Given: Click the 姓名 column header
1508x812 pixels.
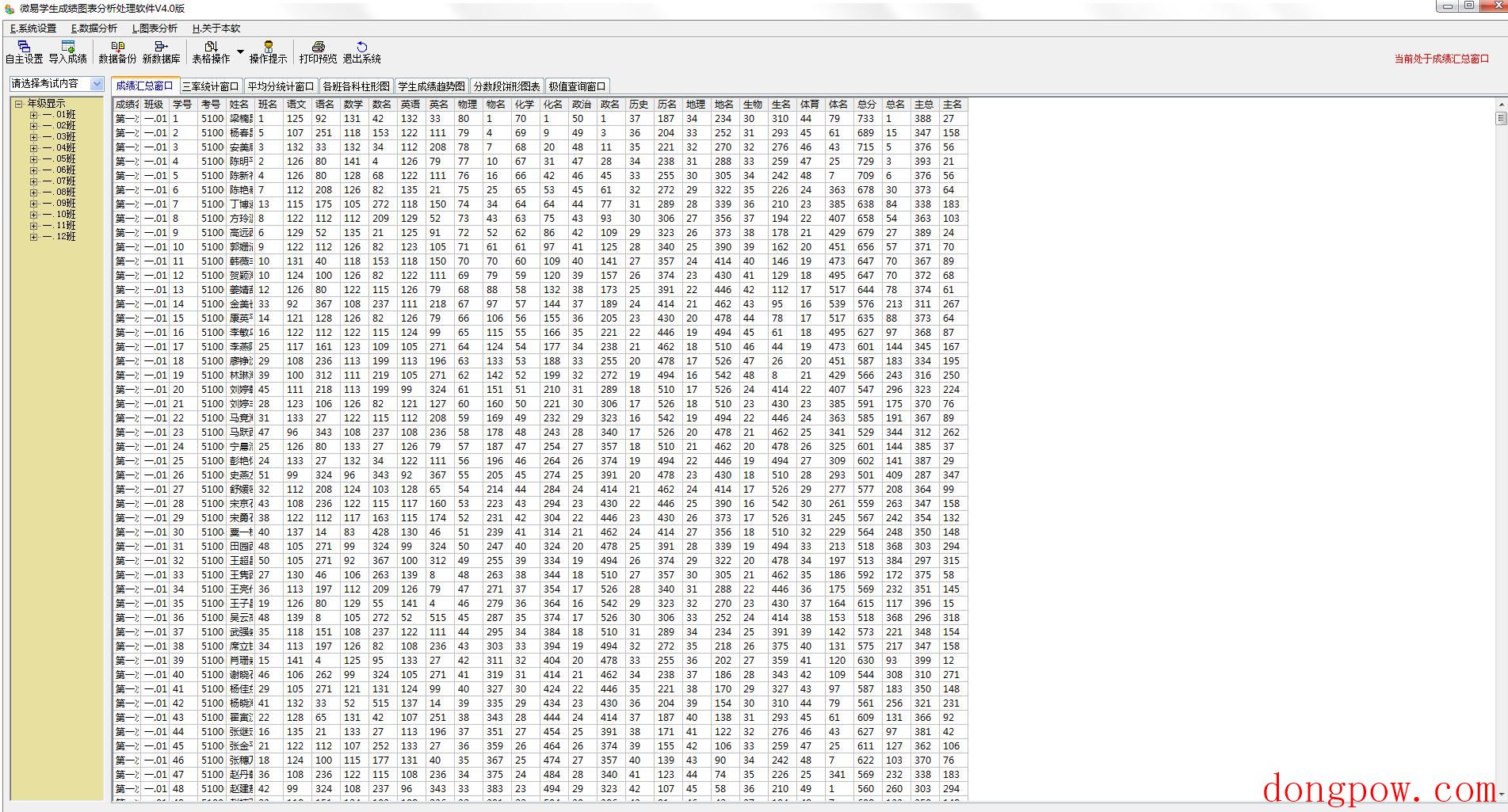Looking at the screenshot, I should click(x=239, y=105).
